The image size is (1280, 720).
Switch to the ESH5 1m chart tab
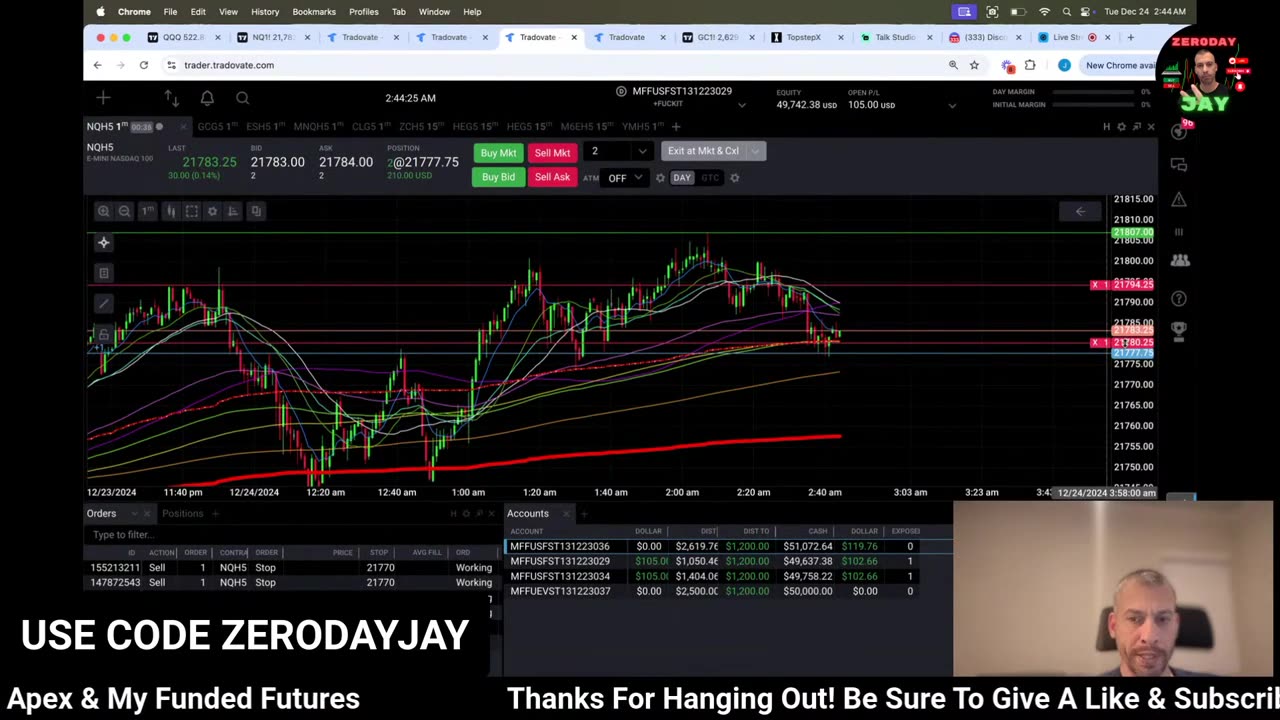(x=263, y=127)
